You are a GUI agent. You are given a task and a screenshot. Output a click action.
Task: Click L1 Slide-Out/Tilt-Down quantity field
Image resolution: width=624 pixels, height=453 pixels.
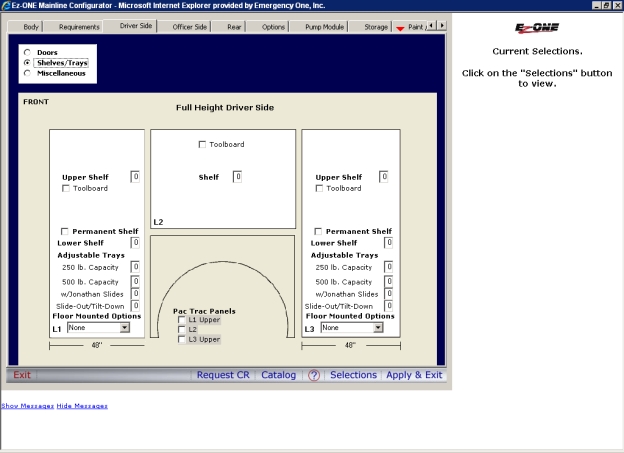click(135, 306)
